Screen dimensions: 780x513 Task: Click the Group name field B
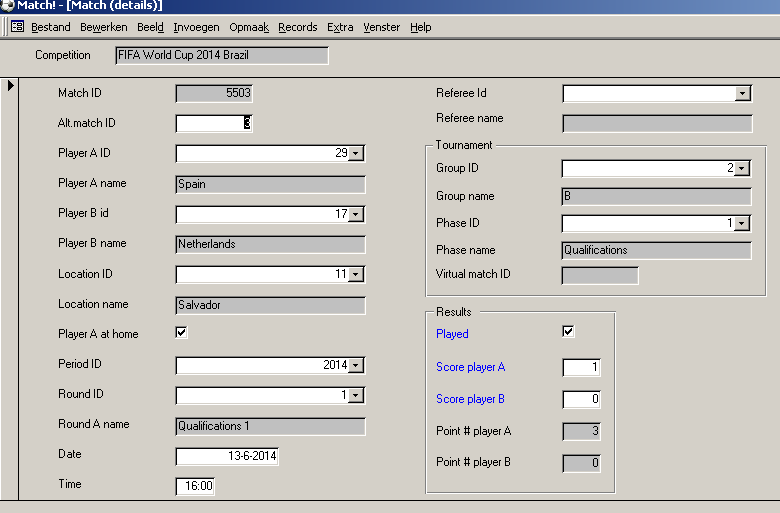click(x=656, y=196)
